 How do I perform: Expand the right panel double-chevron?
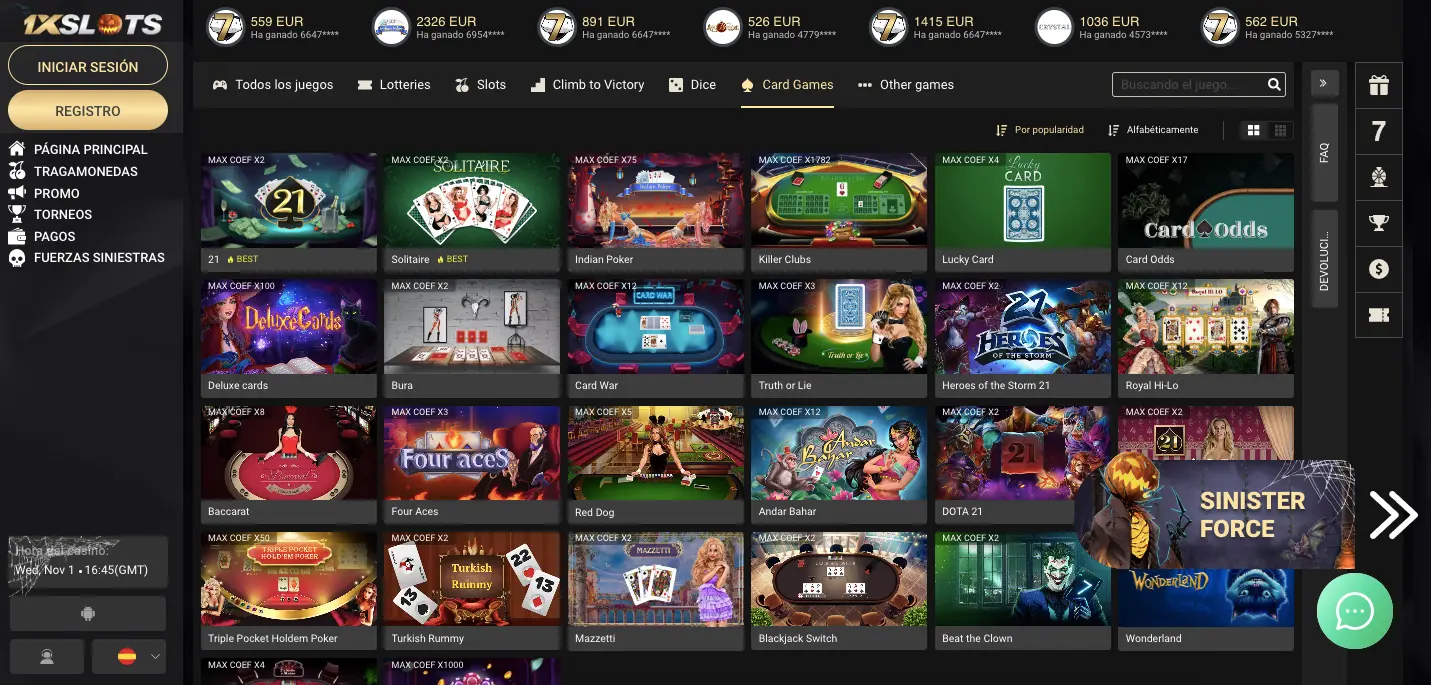1324,83
